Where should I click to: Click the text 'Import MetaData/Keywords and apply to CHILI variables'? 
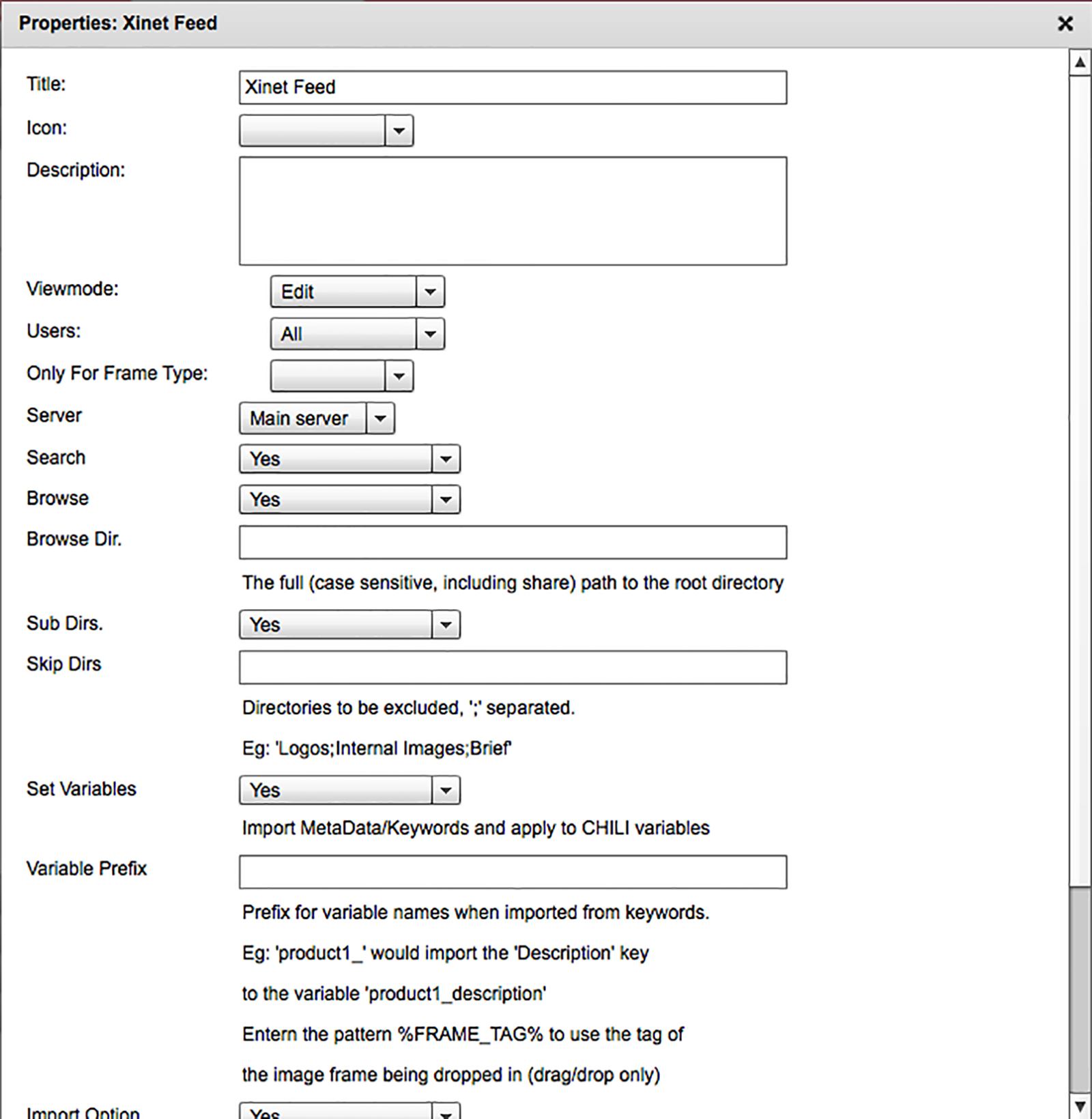point(476,828)
